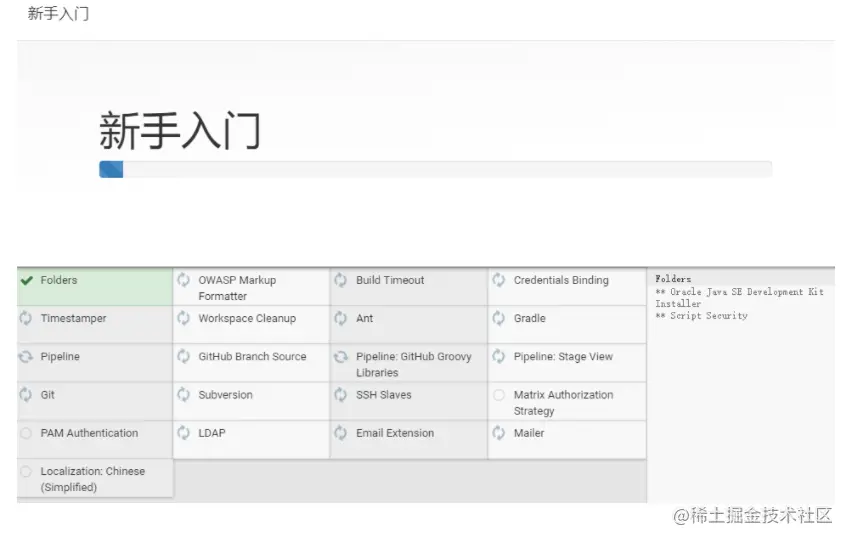Click the spinning icon beside Timestamper
Viewport: 850px width, 543px height.
coord(26,319)
